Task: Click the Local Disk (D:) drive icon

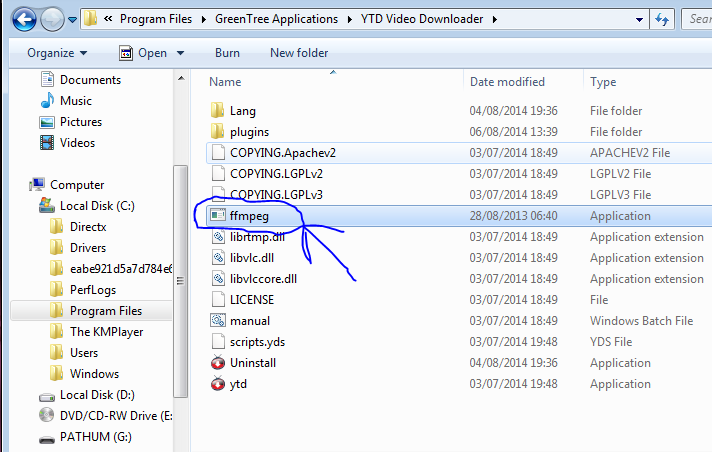Action: 47,397
